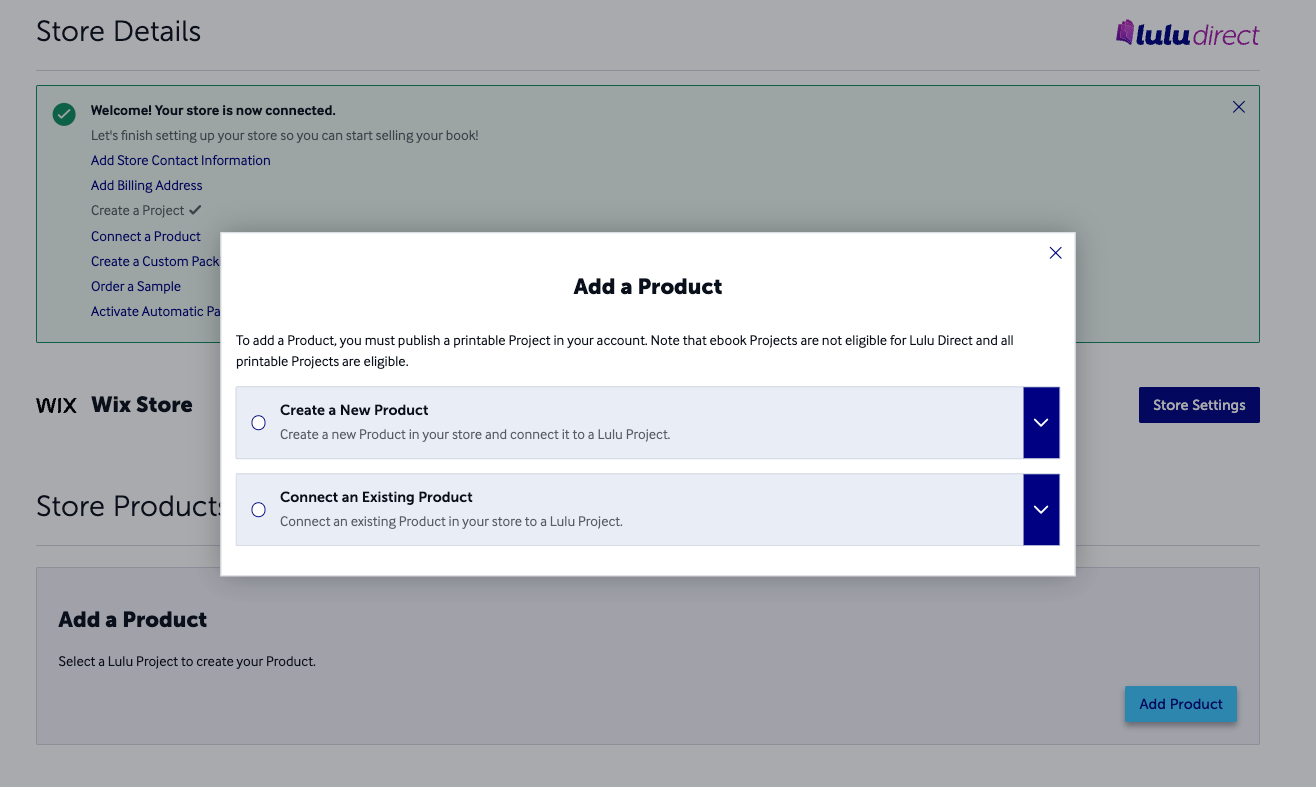Select the Create a New Product option
The width and height of the screenshot is (1316, 787).
point(258,422)
